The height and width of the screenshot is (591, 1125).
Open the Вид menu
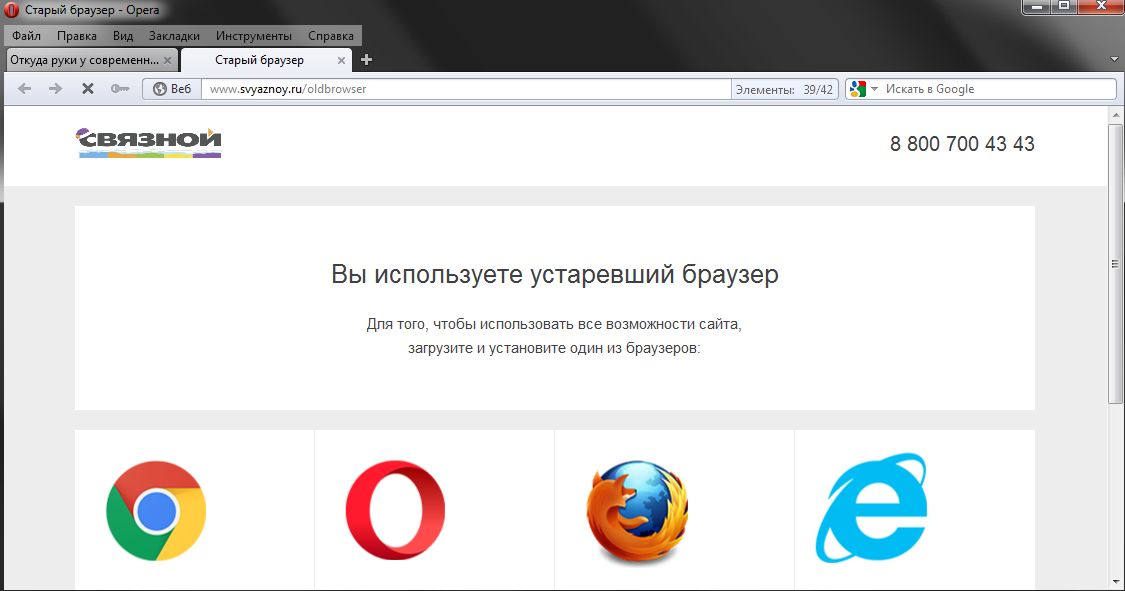[x=123, y=36]
